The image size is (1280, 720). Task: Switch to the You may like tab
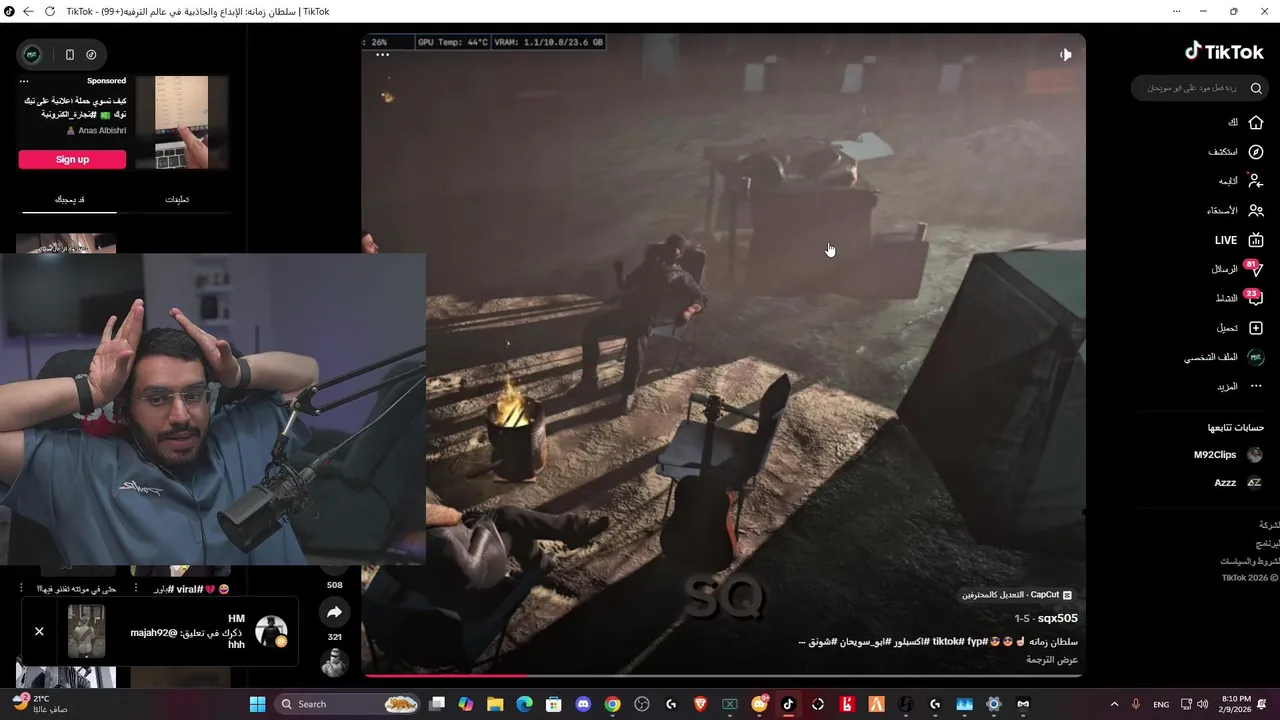tap(69, 199)
